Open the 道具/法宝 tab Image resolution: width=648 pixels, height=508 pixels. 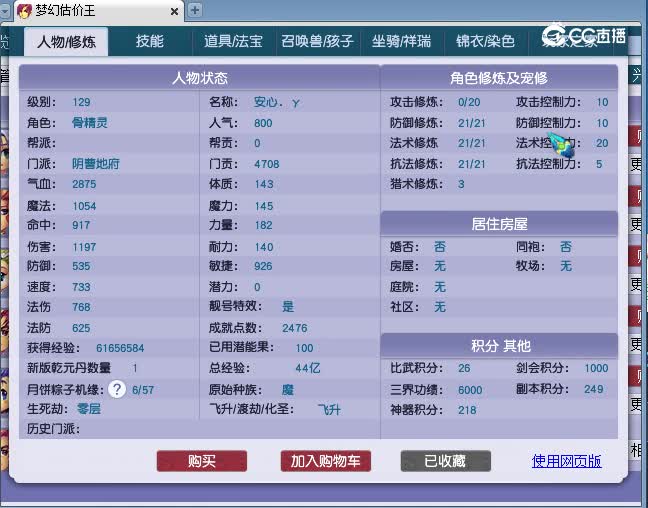click(x=233, y=41)
